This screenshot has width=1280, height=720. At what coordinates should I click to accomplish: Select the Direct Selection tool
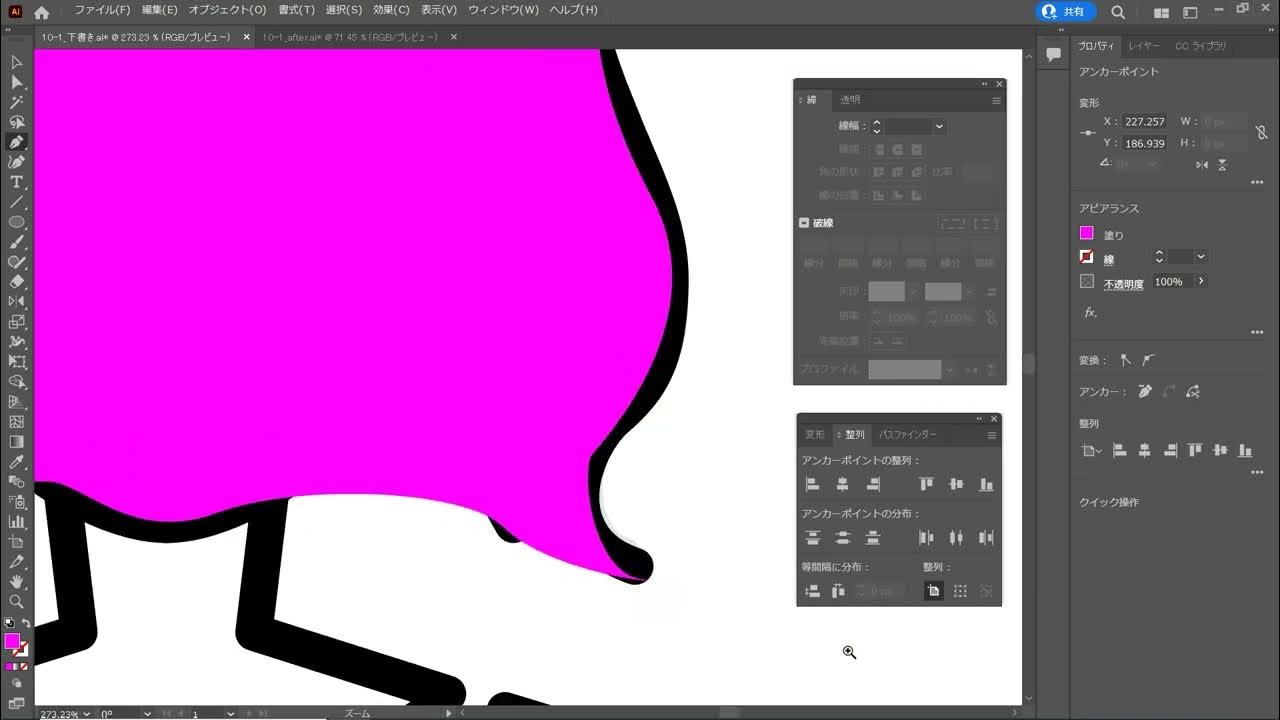point(16,82)
